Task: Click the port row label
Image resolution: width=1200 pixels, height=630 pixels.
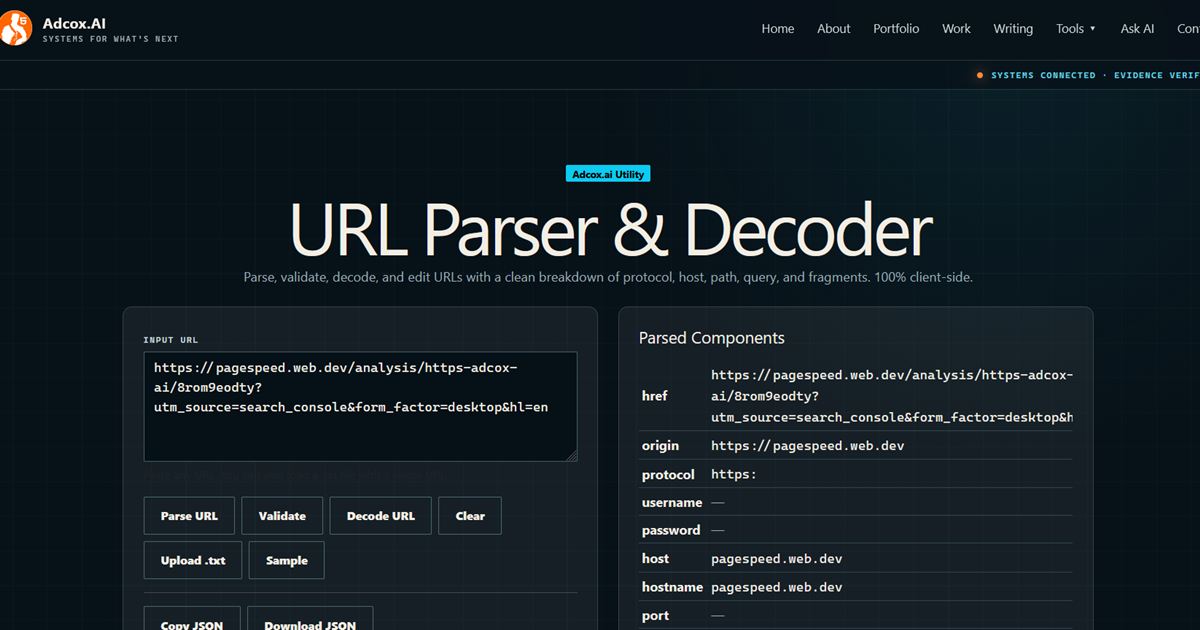Action: click(x=656, y=616)
